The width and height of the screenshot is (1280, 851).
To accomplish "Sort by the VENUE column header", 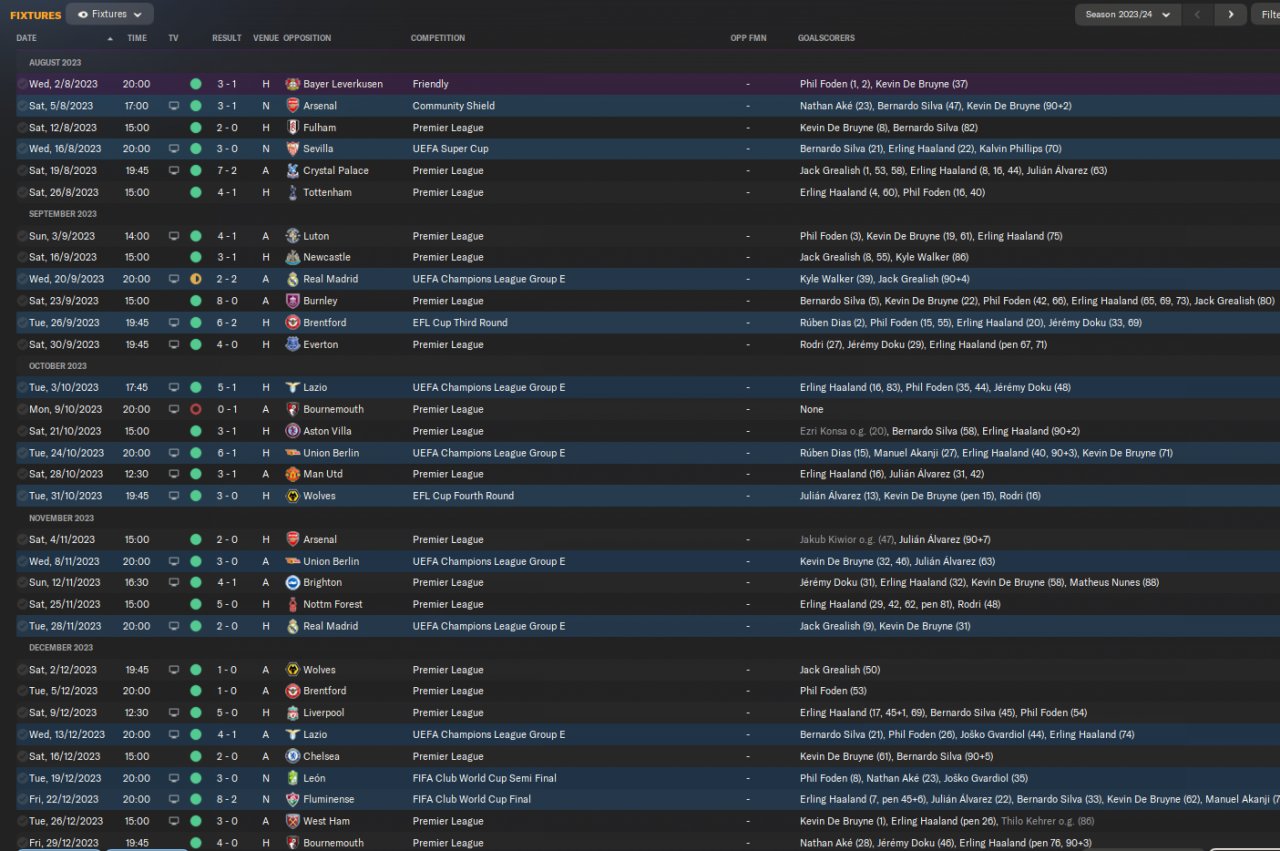I will (x=266, y=38).
